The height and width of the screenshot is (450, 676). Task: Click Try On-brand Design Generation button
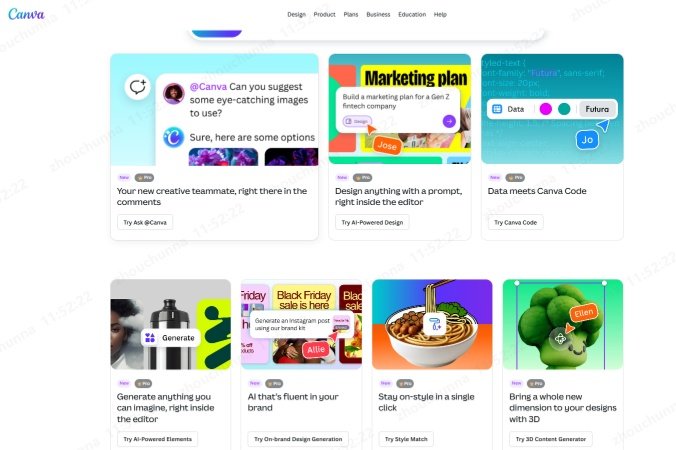pos(298,439)
